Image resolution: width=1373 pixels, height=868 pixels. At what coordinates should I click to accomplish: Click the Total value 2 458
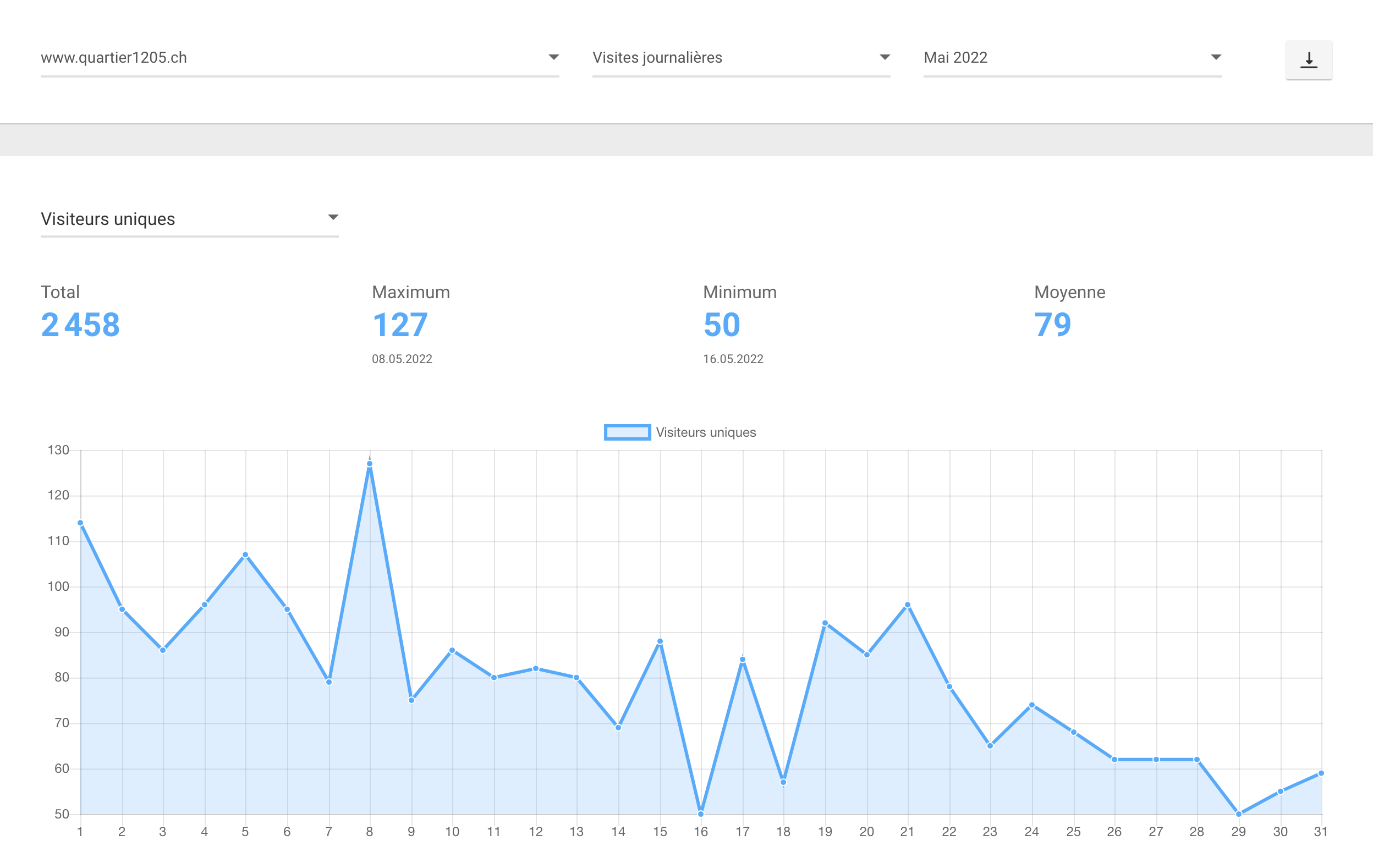pos(80,325)
